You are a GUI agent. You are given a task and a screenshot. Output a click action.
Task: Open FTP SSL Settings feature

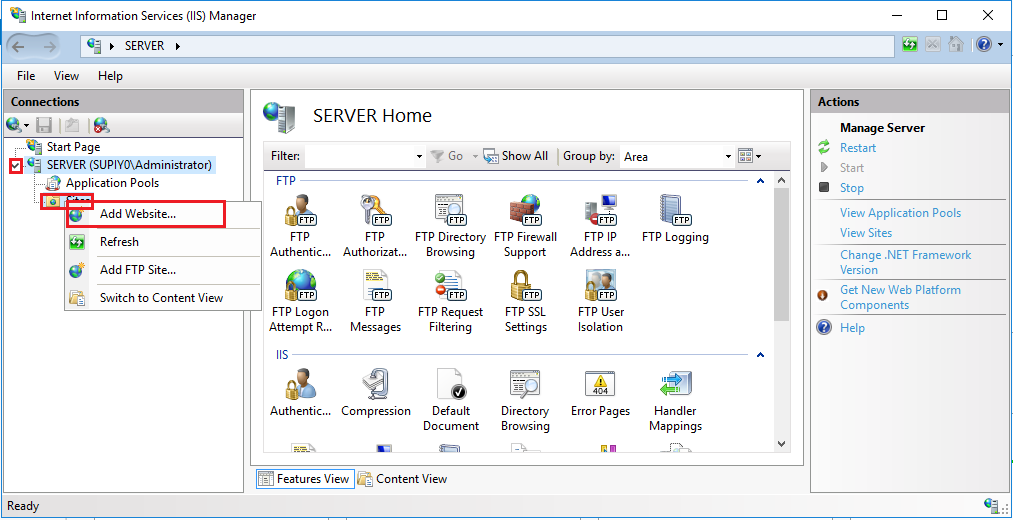525,300
